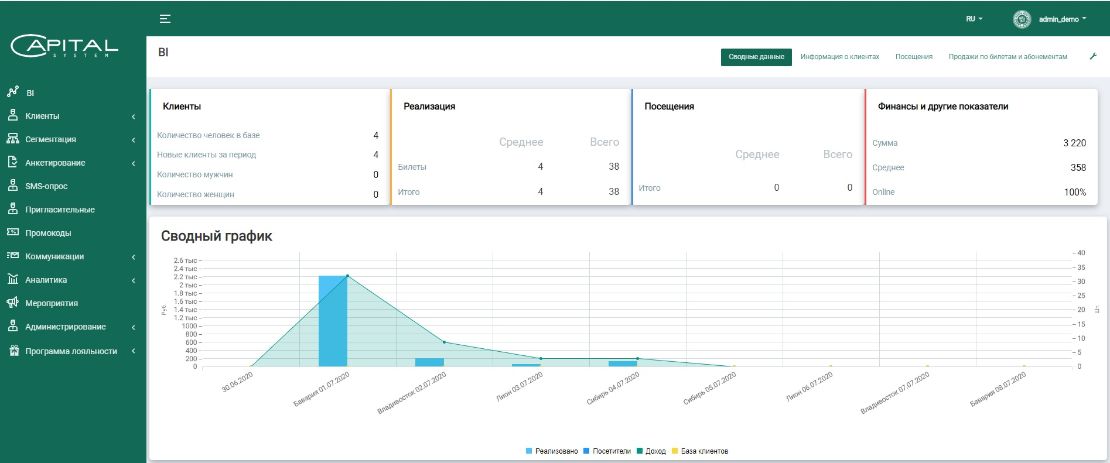This screenshot has width=1110, height=463.
Task: Click the BI chart icon in sidebar
Action: coord(13,92)
